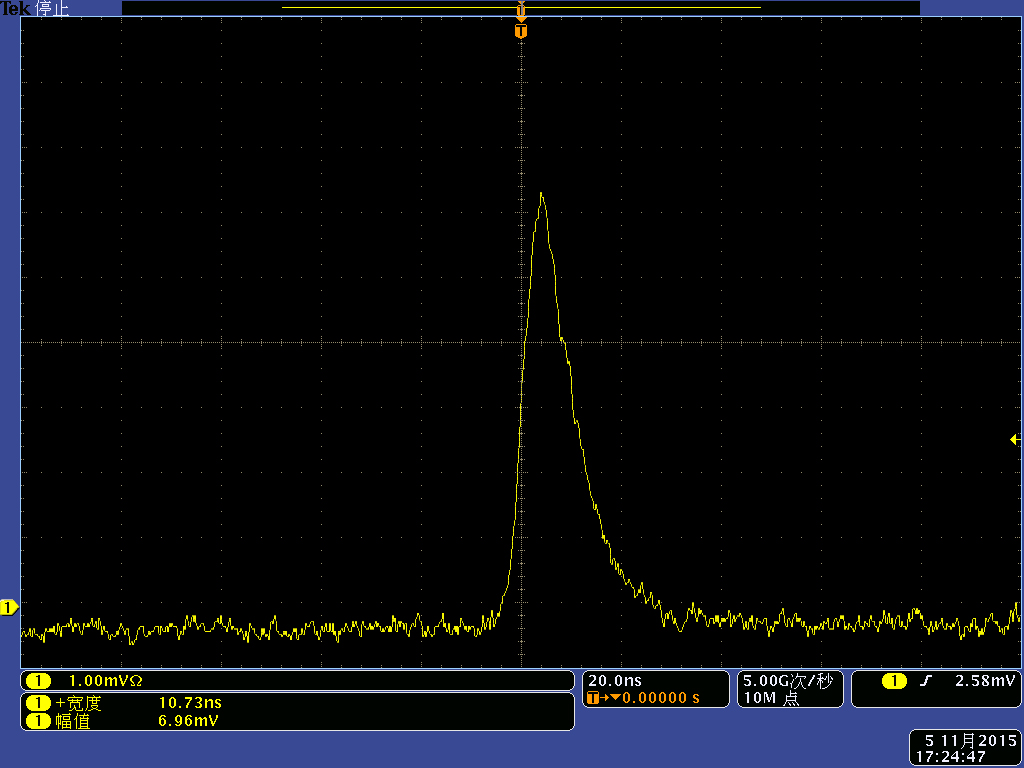1024x768 pixels.
Task: Click the 17:24:47 time readout
Action: (x=950, y=757)
